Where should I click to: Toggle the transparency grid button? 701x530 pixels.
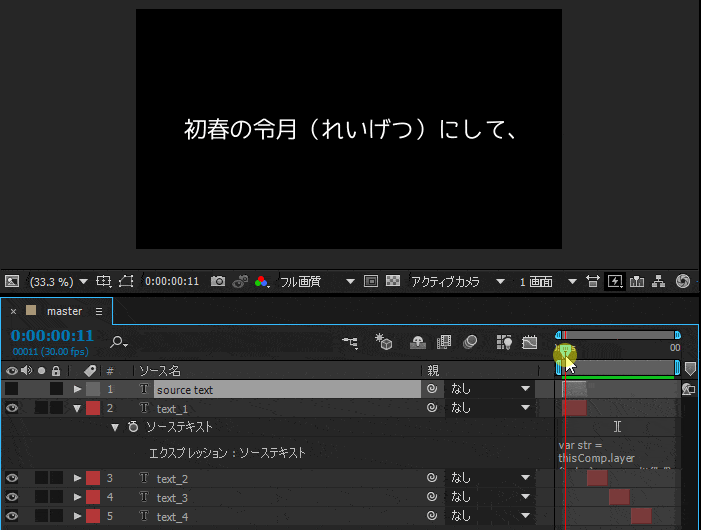click(393, 282)
